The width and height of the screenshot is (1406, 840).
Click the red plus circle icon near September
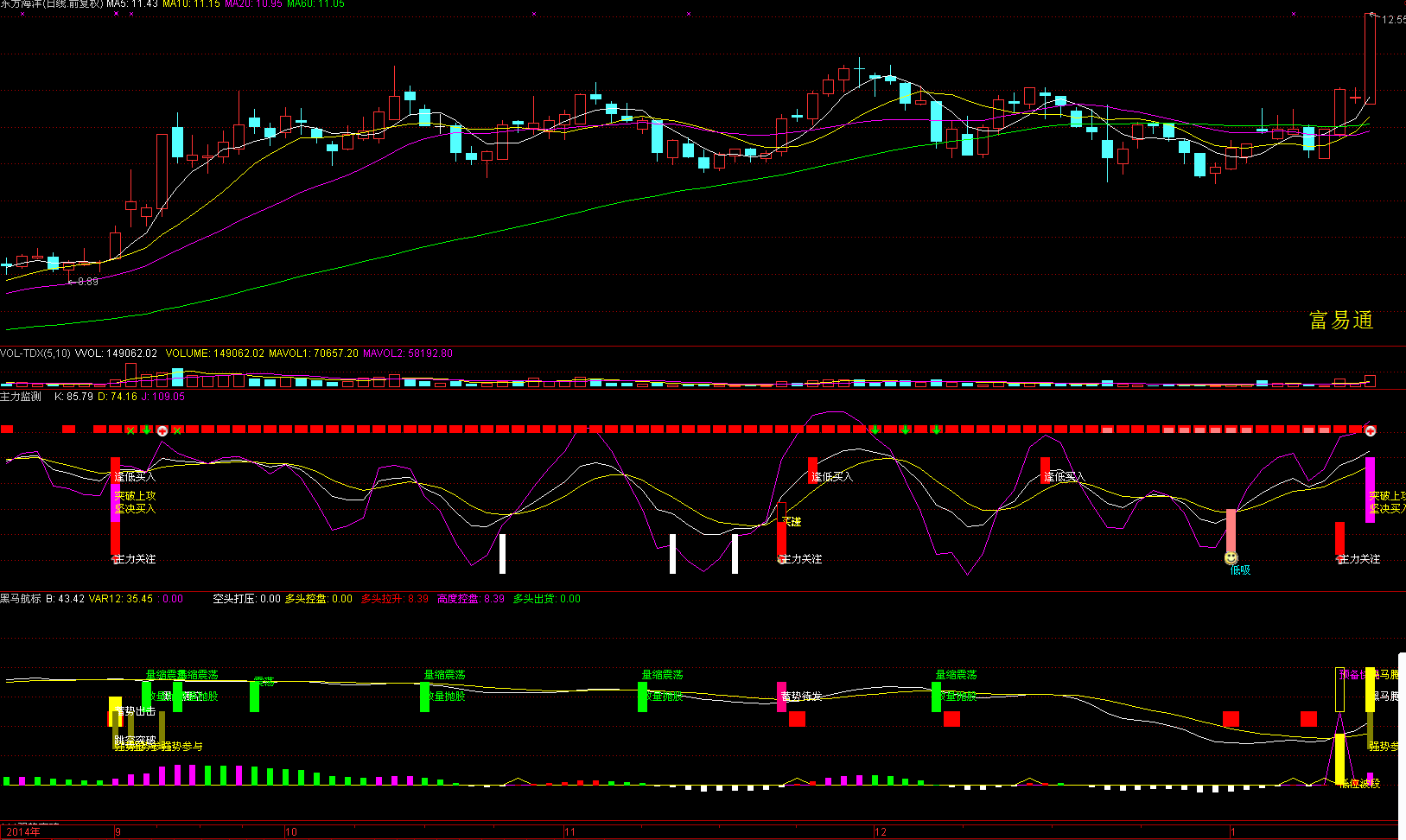(x=162, y=430)
